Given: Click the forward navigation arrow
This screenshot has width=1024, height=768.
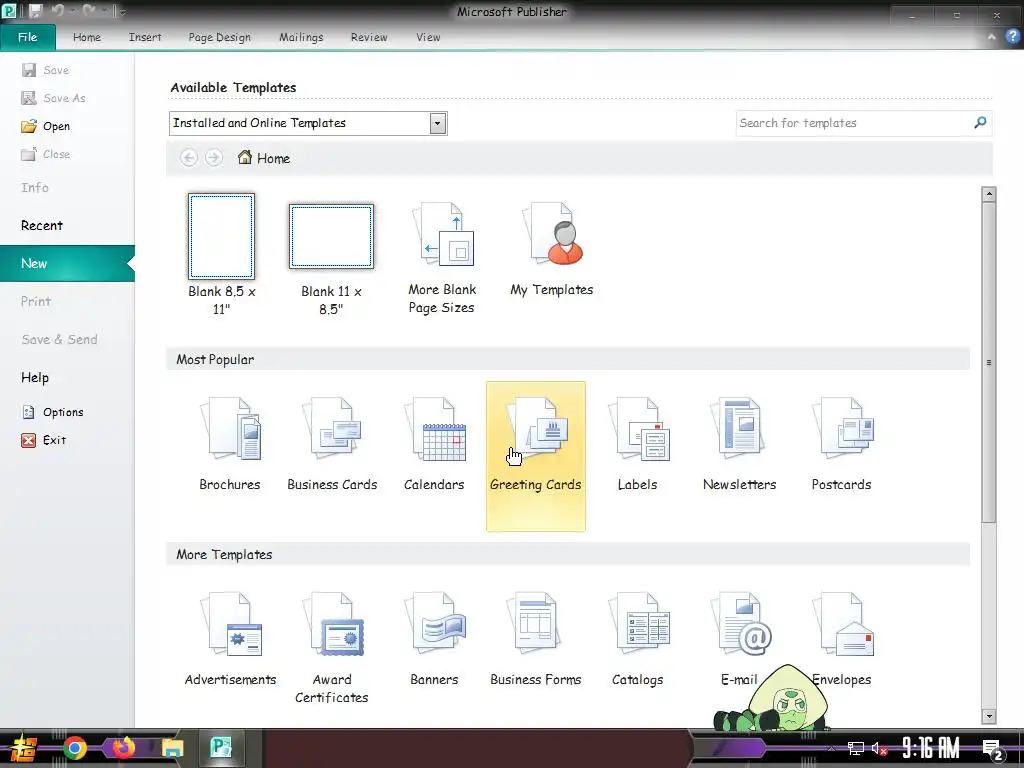Looking at the screenshot, I should [x=214, y=158].
